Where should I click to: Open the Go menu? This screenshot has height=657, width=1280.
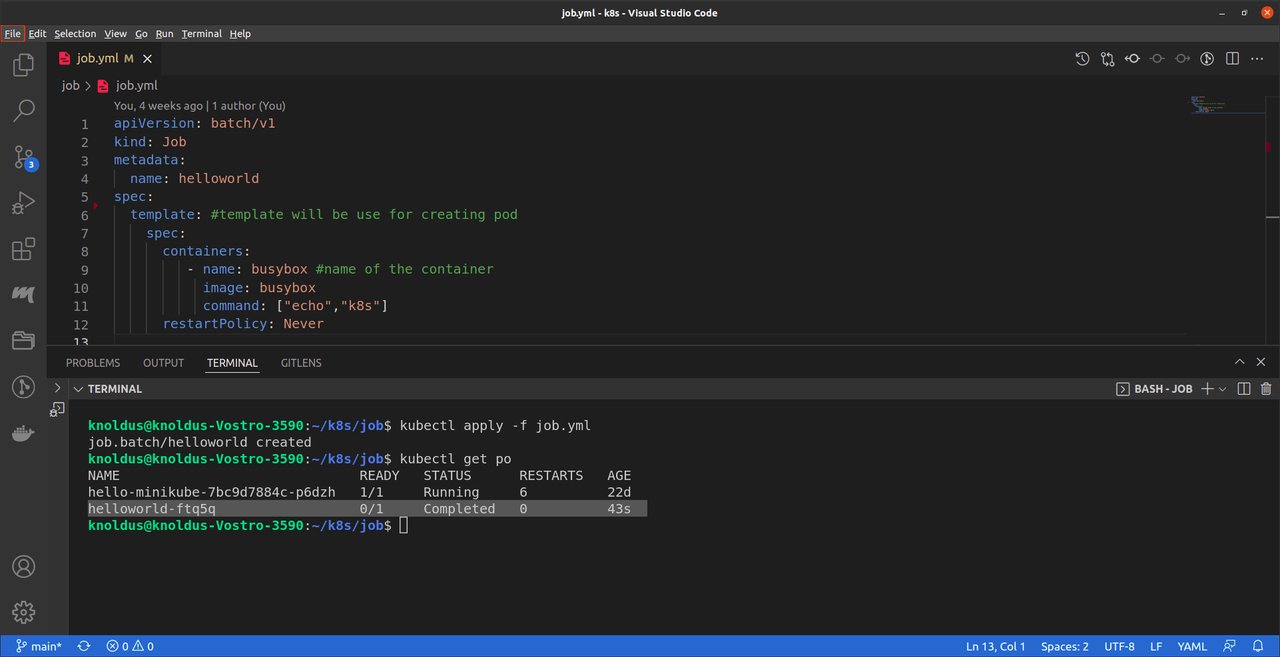(141, 34)
